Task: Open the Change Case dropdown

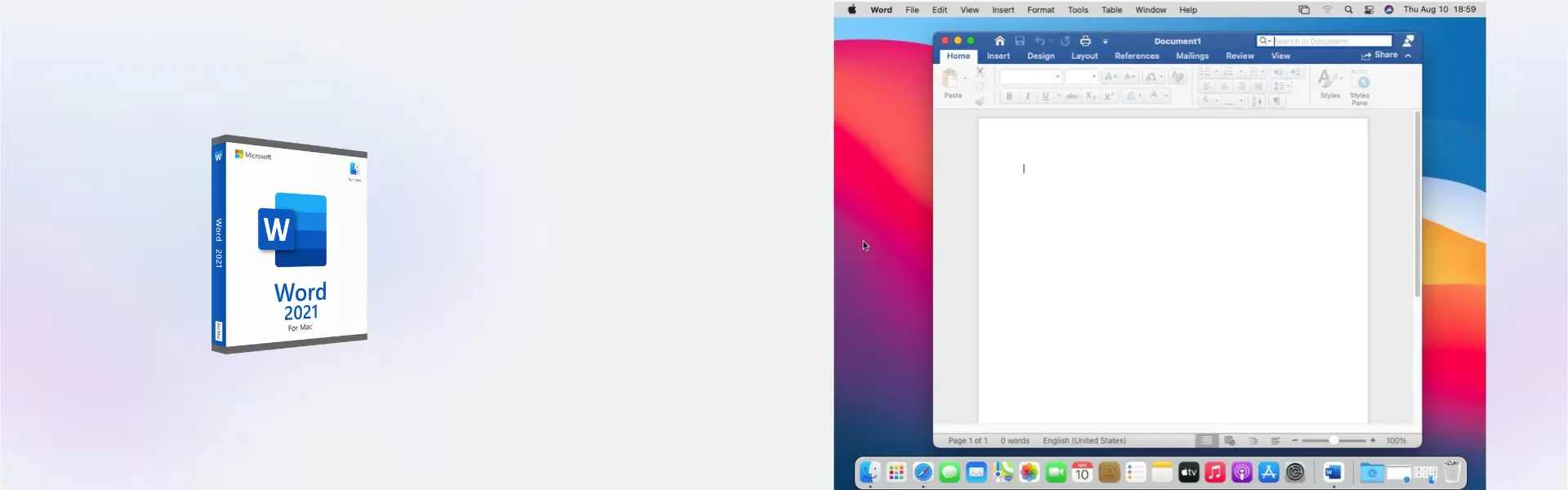Action: click(1153, 77)
